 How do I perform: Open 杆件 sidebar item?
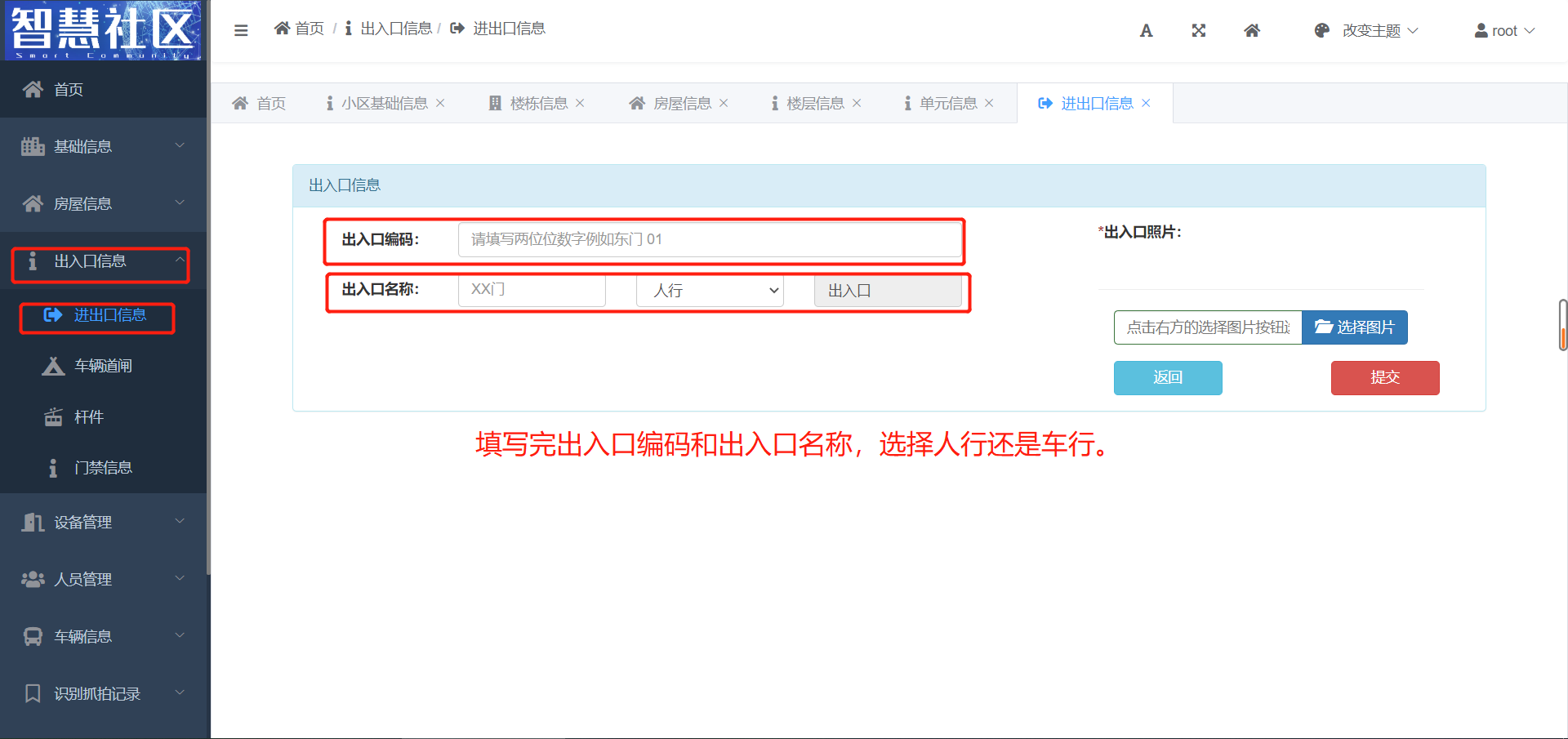(x=88, y=417)
